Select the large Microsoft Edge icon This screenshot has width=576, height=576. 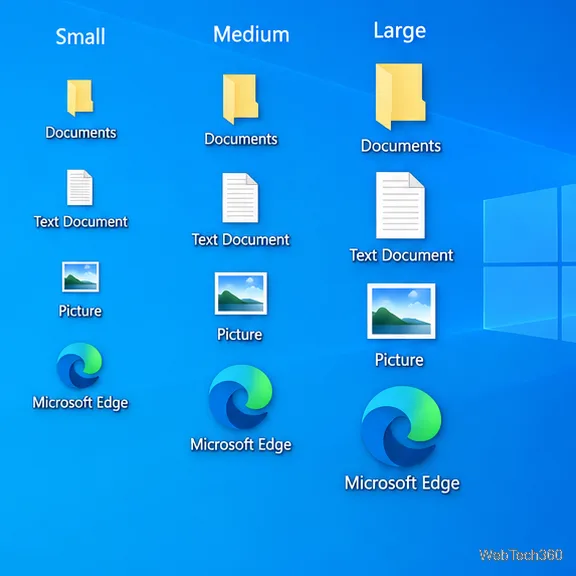[x=402, y=426]
